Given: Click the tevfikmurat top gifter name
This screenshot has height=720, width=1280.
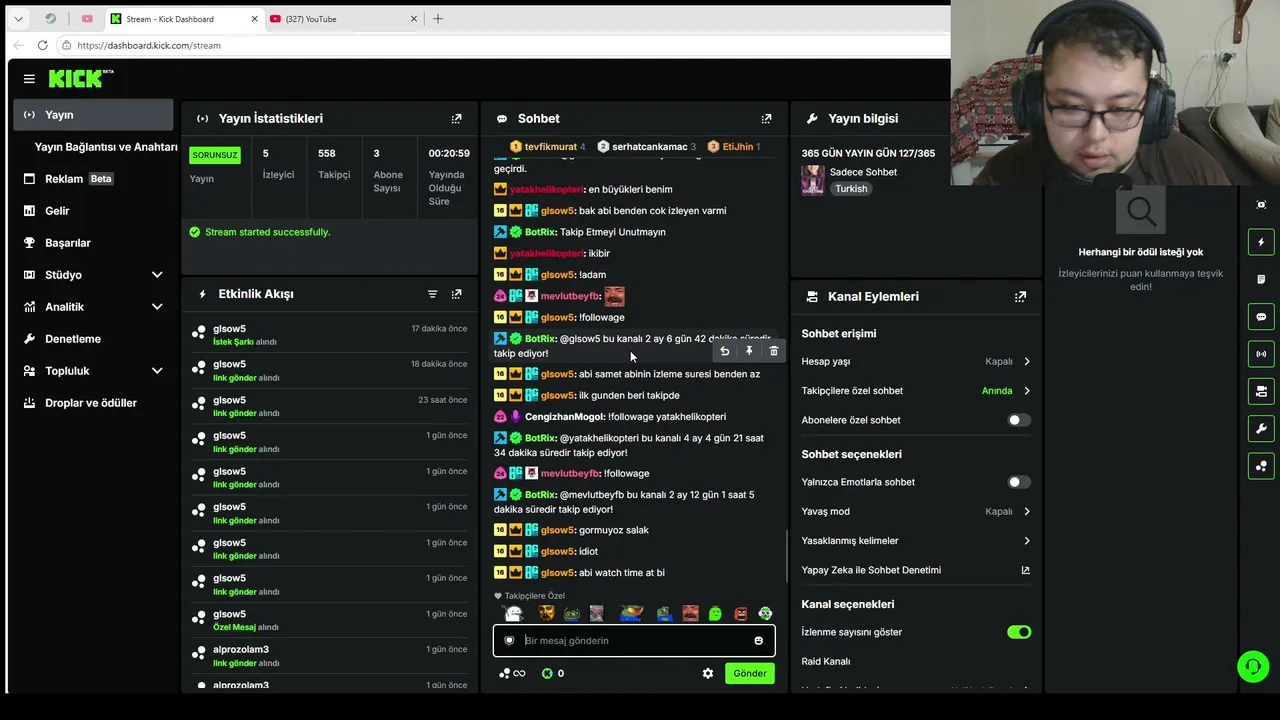Looking at the screenshot, I should click(x=551, y=147).
